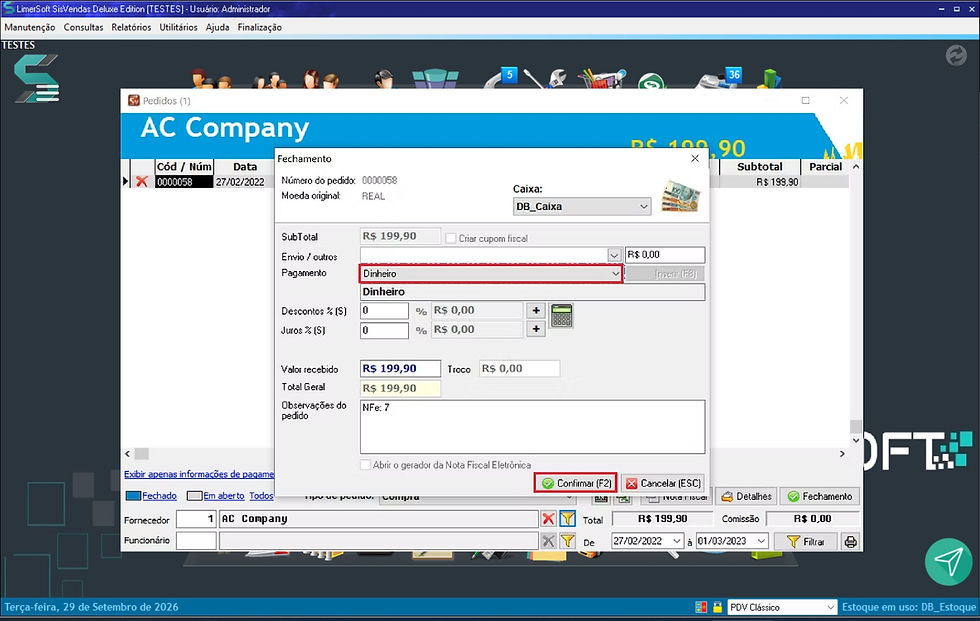Click the green paper plane send button

(948, 562)
